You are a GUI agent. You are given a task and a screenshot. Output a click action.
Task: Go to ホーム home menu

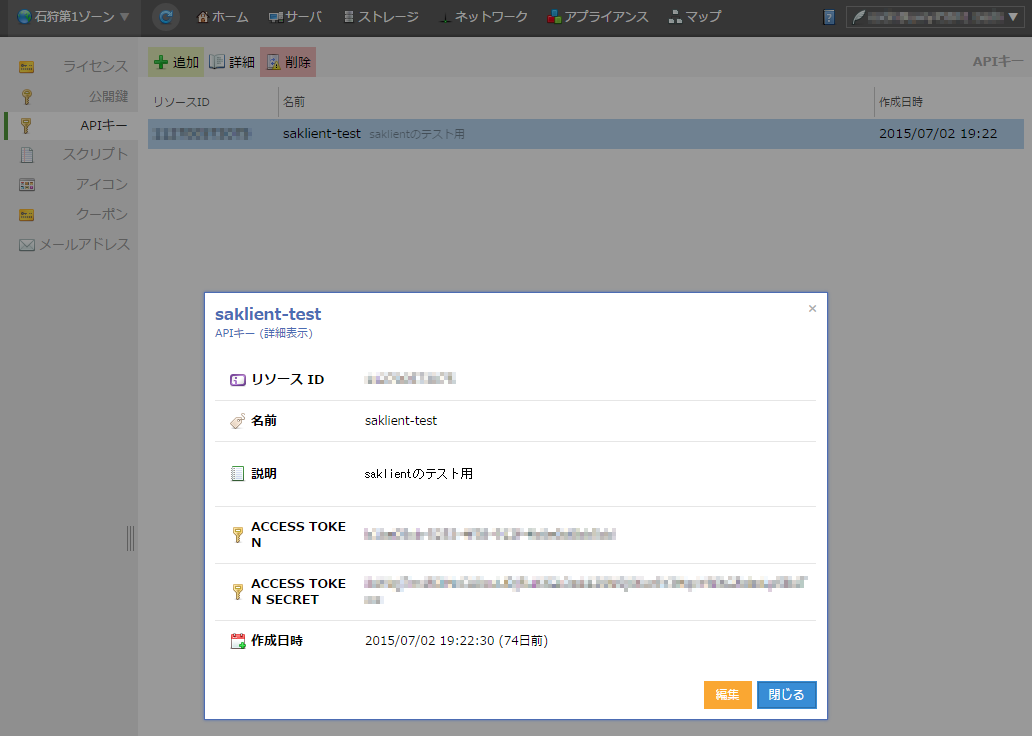[x=222, y=17]
